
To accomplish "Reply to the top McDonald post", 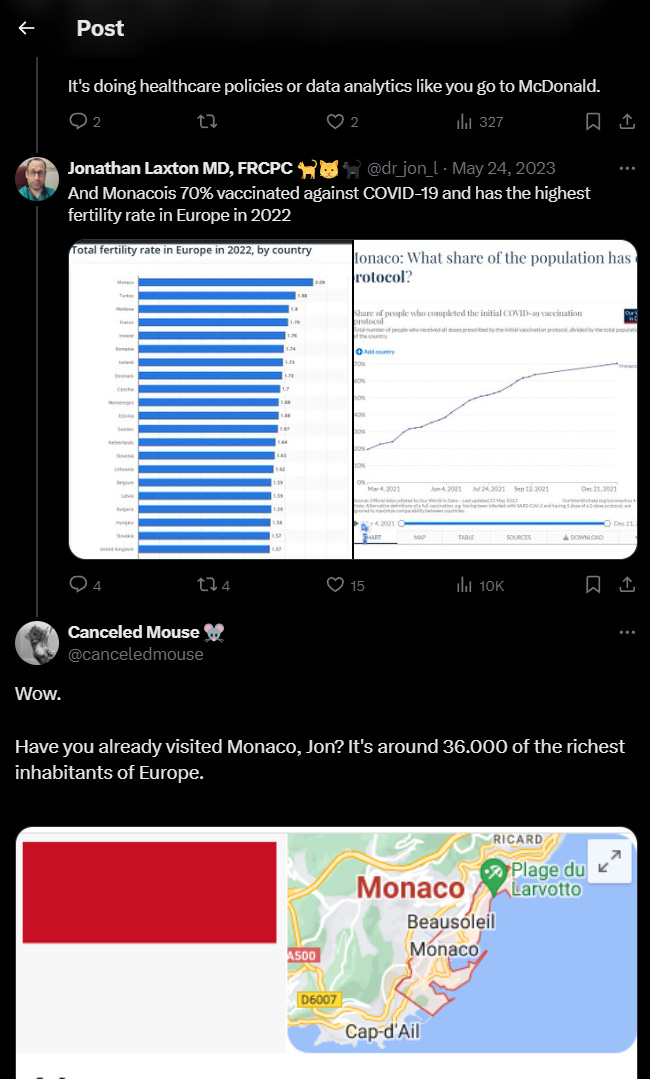I will pyautogui.click(x=79, y=122).
